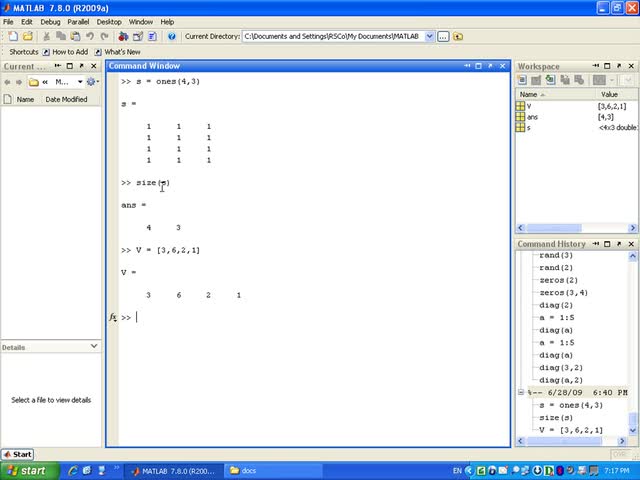Image resolution: width=640 pixels, height=480 pixels.
Task: Open Simulink from the toolbar icon
Action: [123, 36]
